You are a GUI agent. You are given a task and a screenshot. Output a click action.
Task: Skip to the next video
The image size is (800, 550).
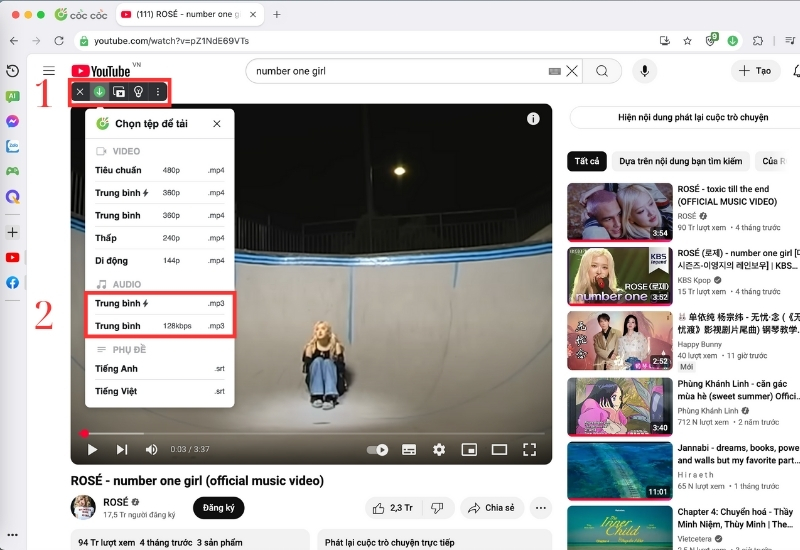tap(121, 449)
